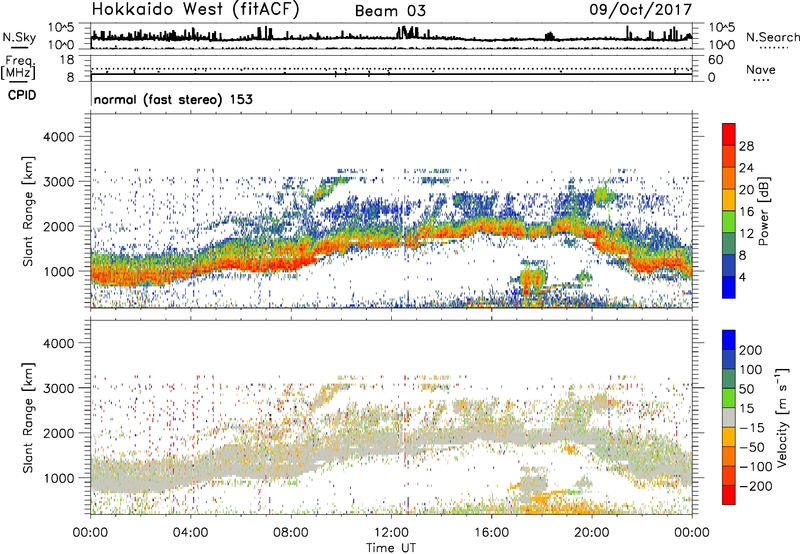Select the "Beam 03" header label

coord(390,11)
